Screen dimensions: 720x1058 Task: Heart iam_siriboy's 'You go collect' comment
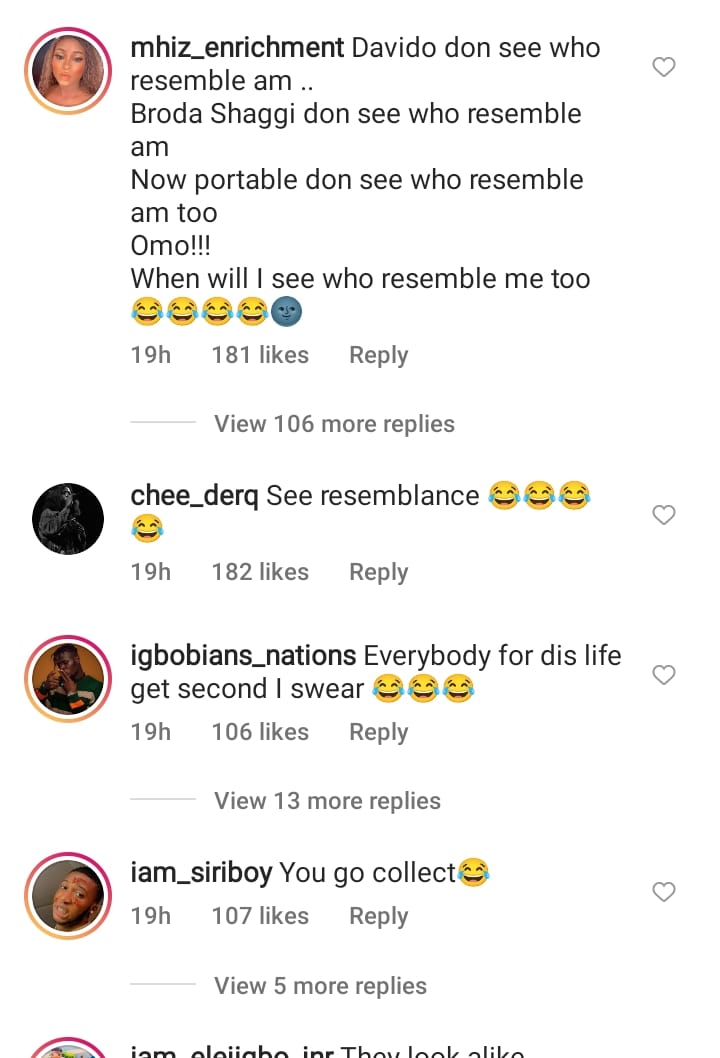(x=664, y=892)
